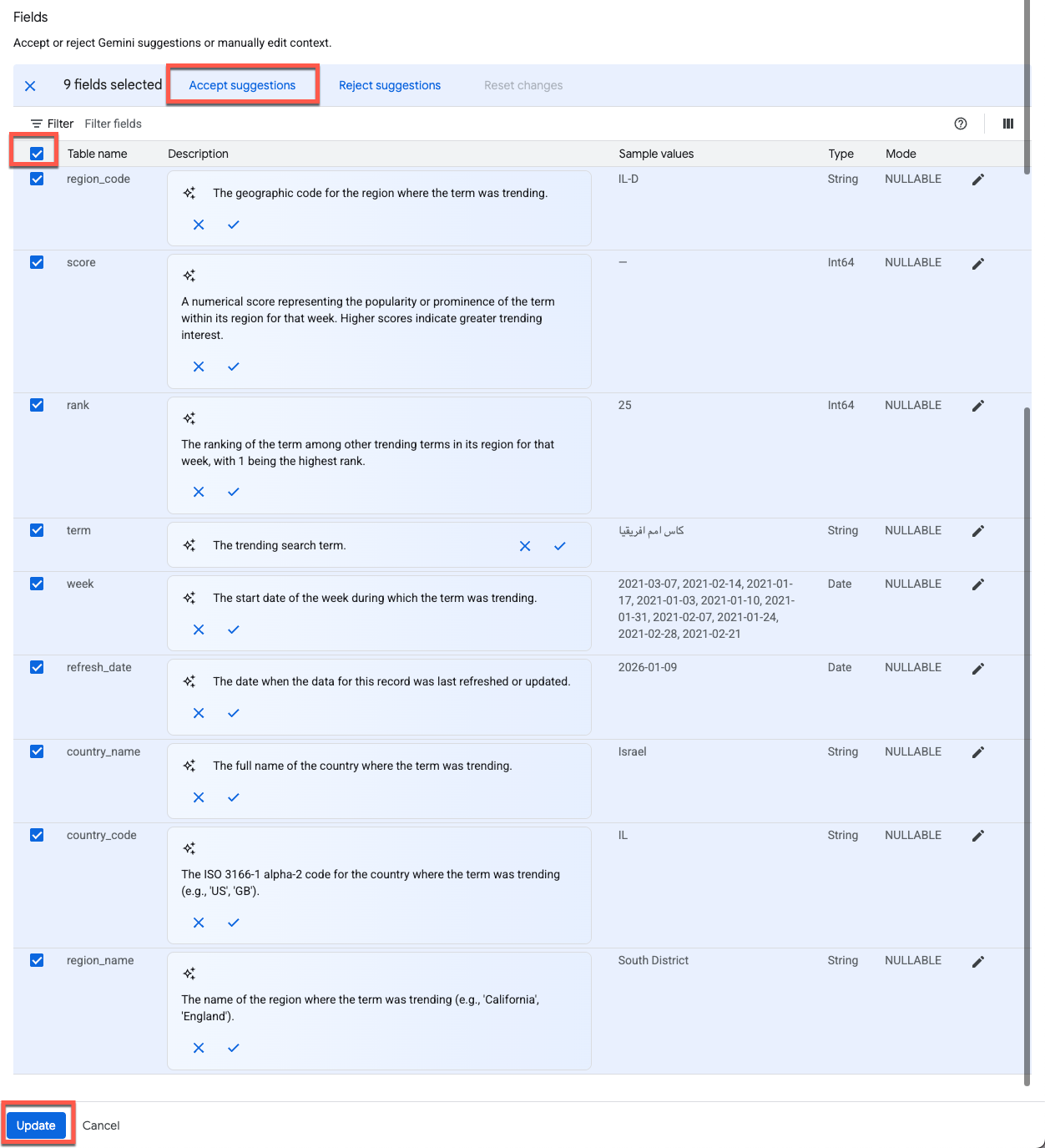Accept the country_name suggestion checkmark

tap(234, 797)
